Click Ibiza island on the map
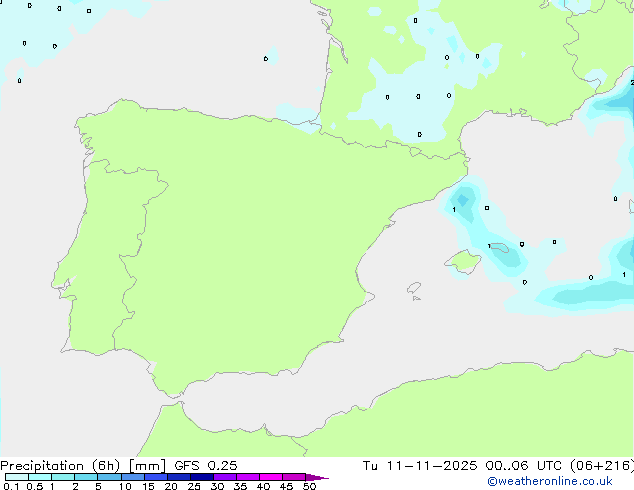This screenshot has width=634, height=490. pyautogui.click(x=414, y=288)
